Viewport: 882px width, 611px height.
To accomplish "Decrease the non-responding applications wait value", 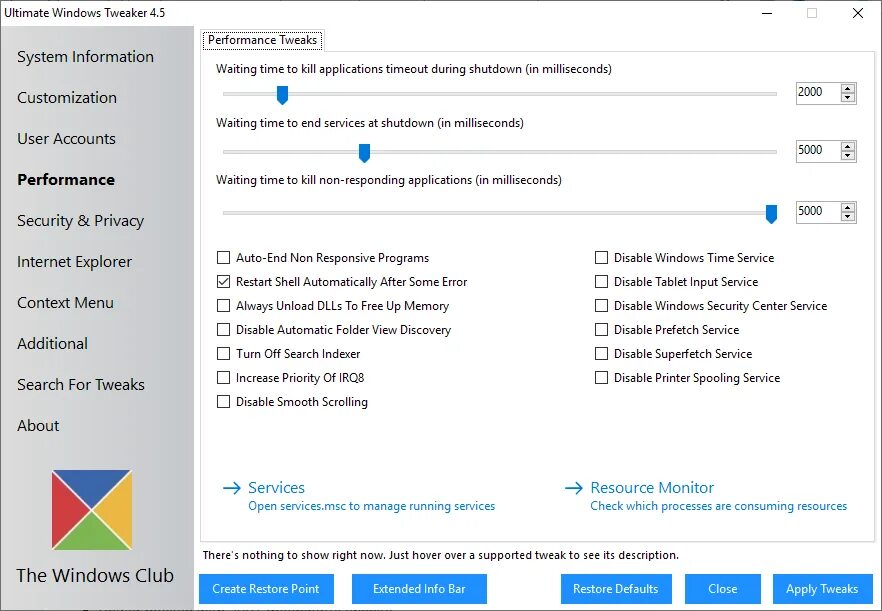I will tap(848, 217).
